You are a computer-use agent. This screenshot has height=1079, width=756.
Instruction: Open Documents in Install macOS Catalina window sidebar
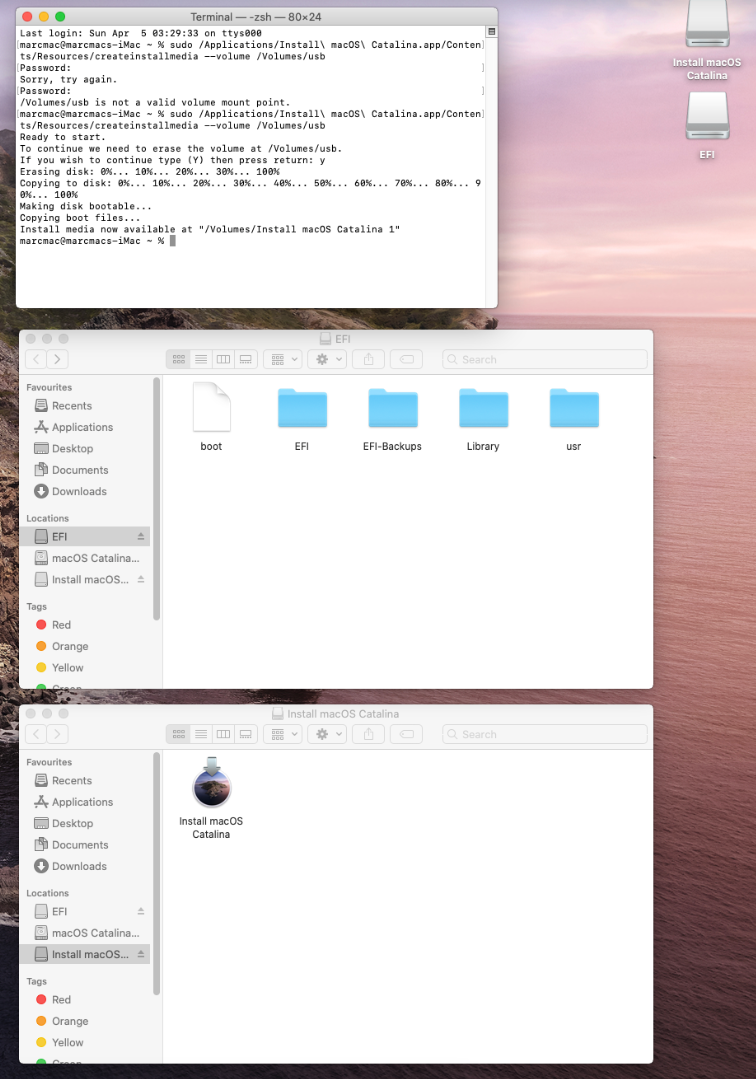pos(85,845)
